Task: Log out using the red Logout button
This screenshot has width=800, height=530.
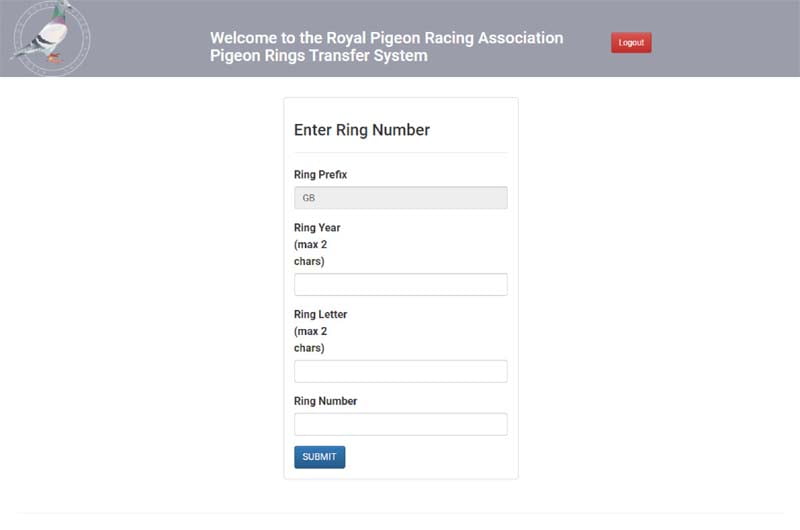Action: [x=631, y=43]
